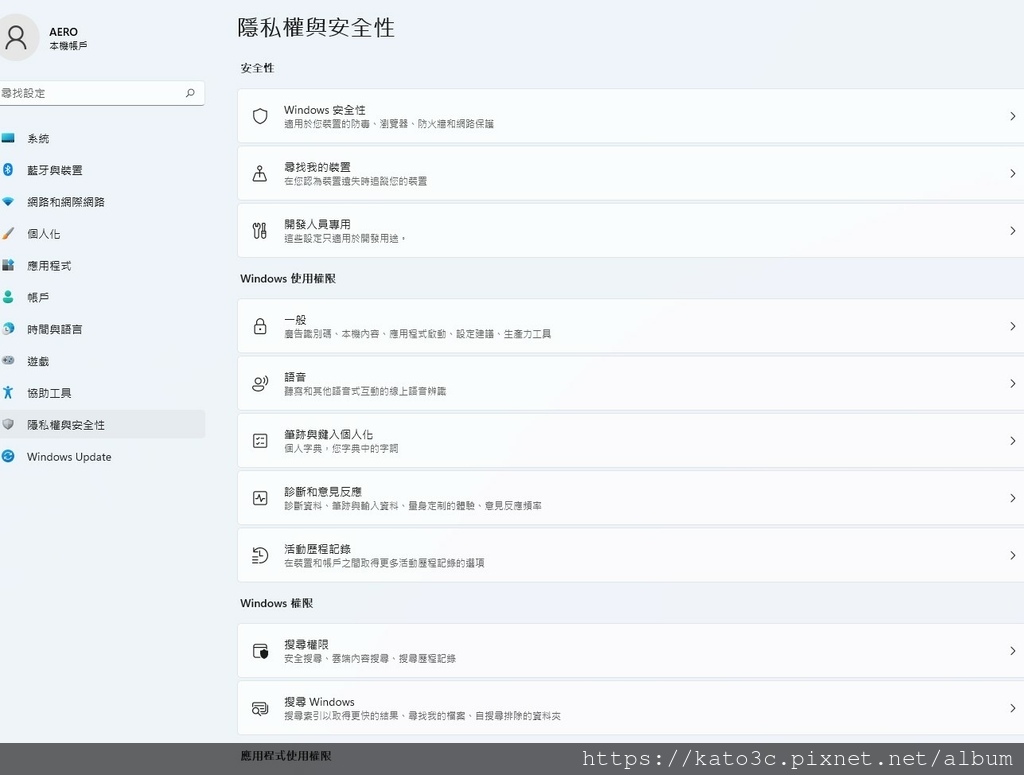Viewport: 1024px width, 775px height.
Task: Click the apps icon for 應用程式
Action: point(8,265)
